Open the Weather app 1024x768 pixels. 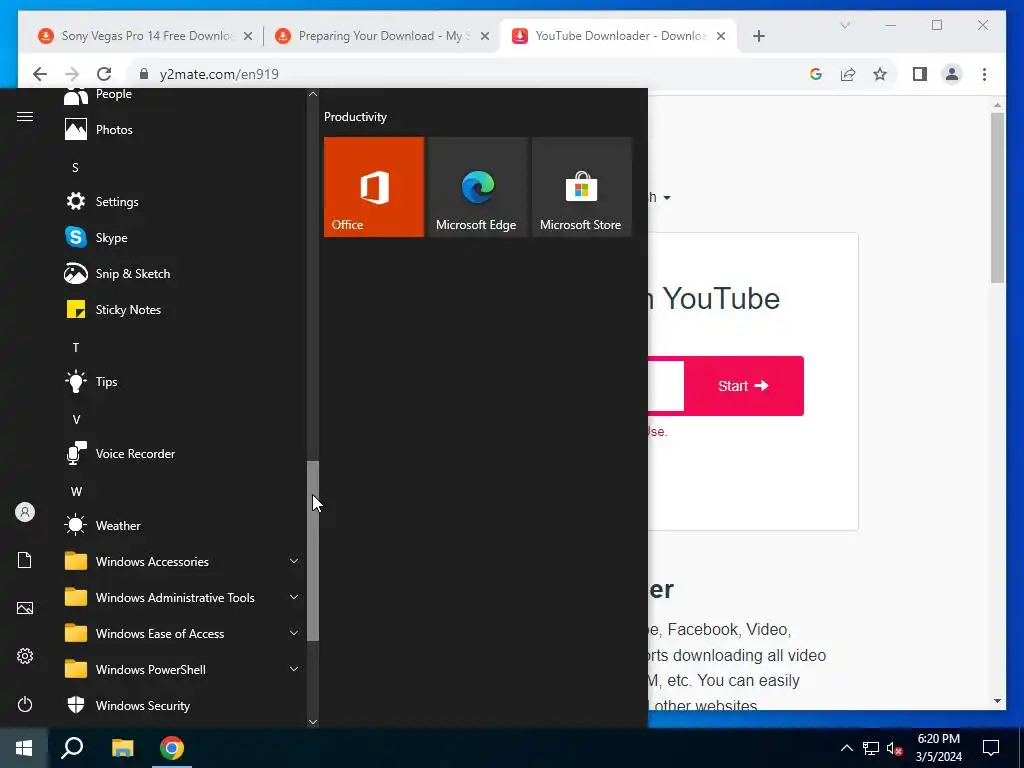click(182, 525)
